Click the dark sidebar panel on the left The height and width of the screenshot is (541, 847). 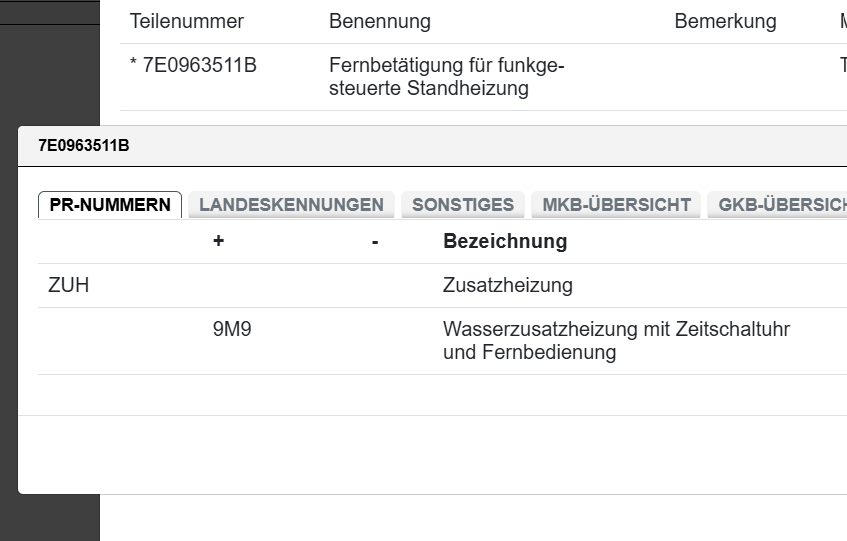click(50, 80)
